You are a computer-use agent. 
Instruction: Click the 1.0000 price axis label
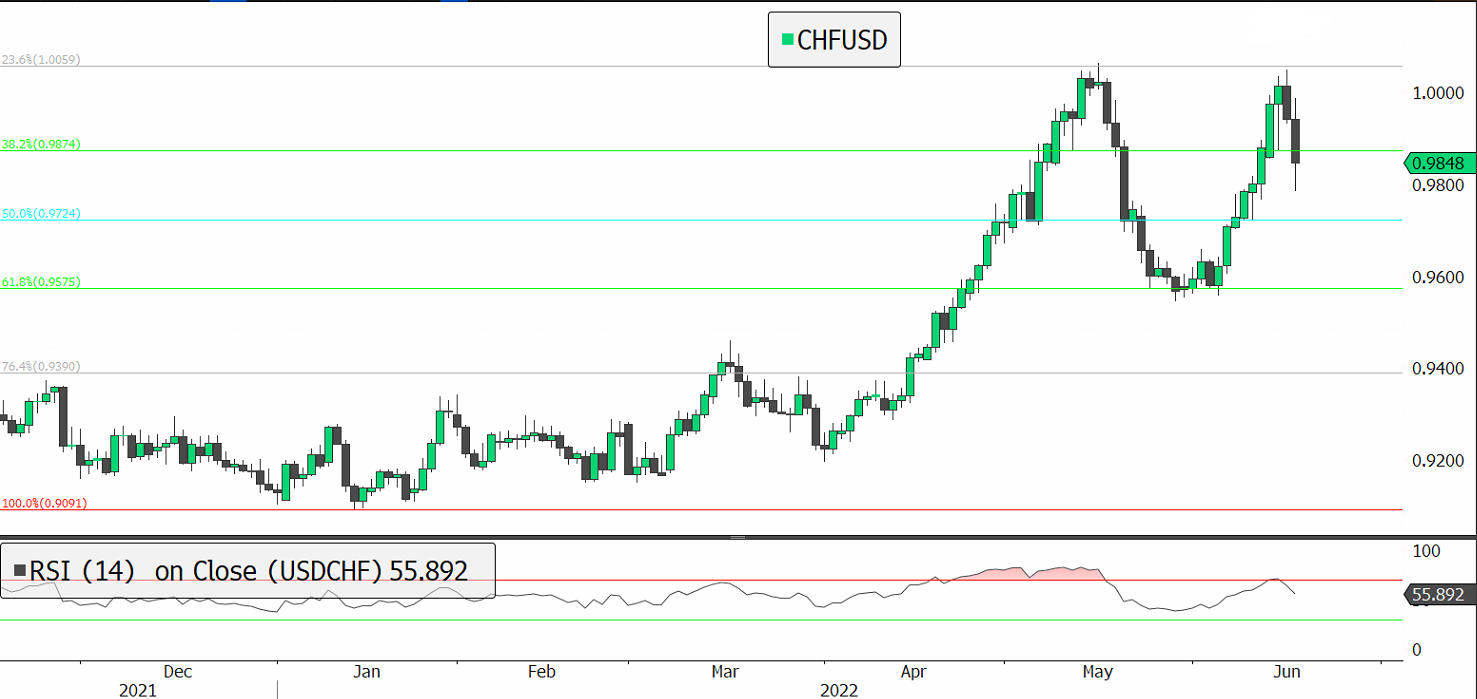click(x=1437, y=93)
